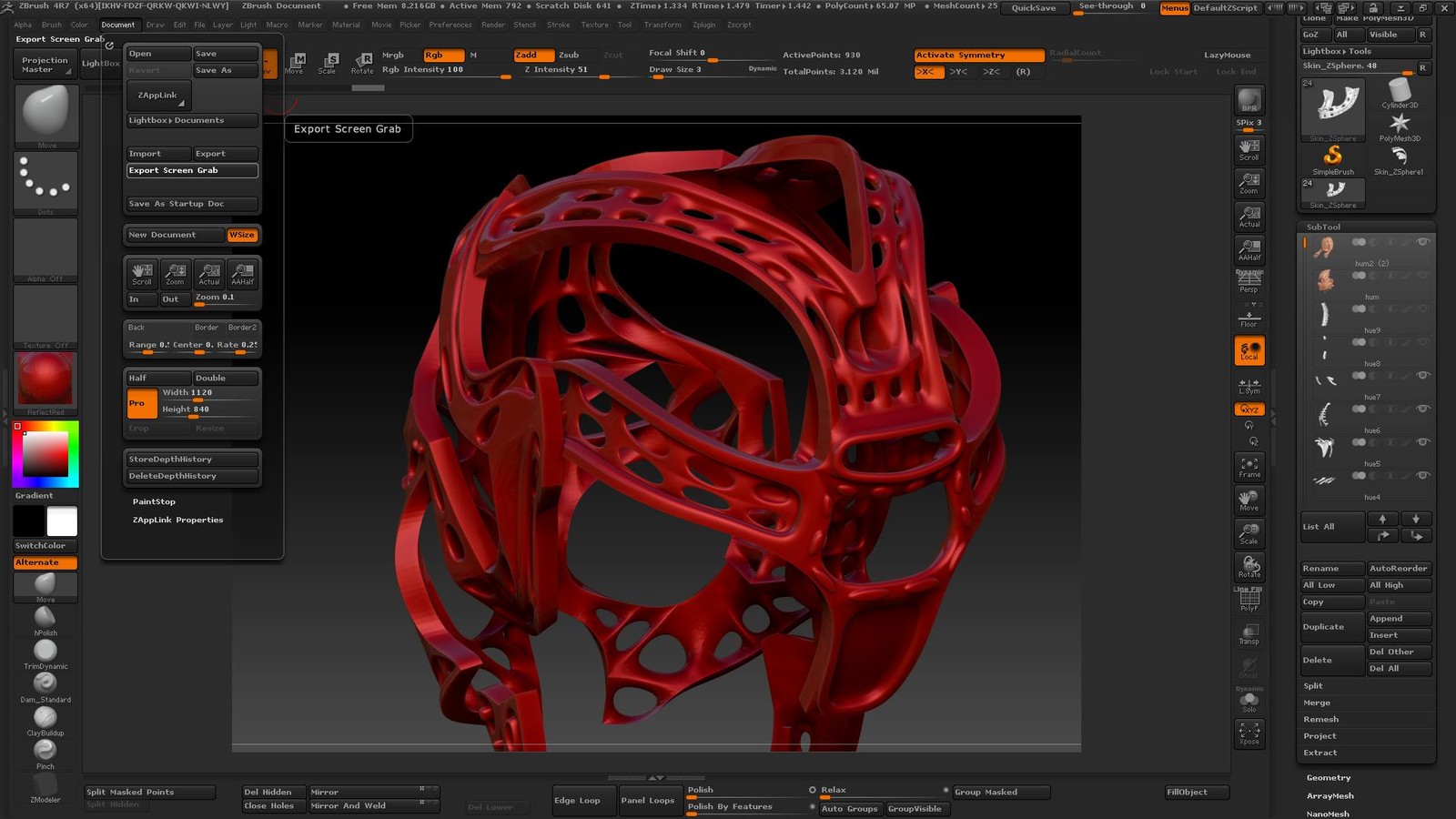
Task: Select the Rotate tool in top shelf
Action: (x=362, y=63)
